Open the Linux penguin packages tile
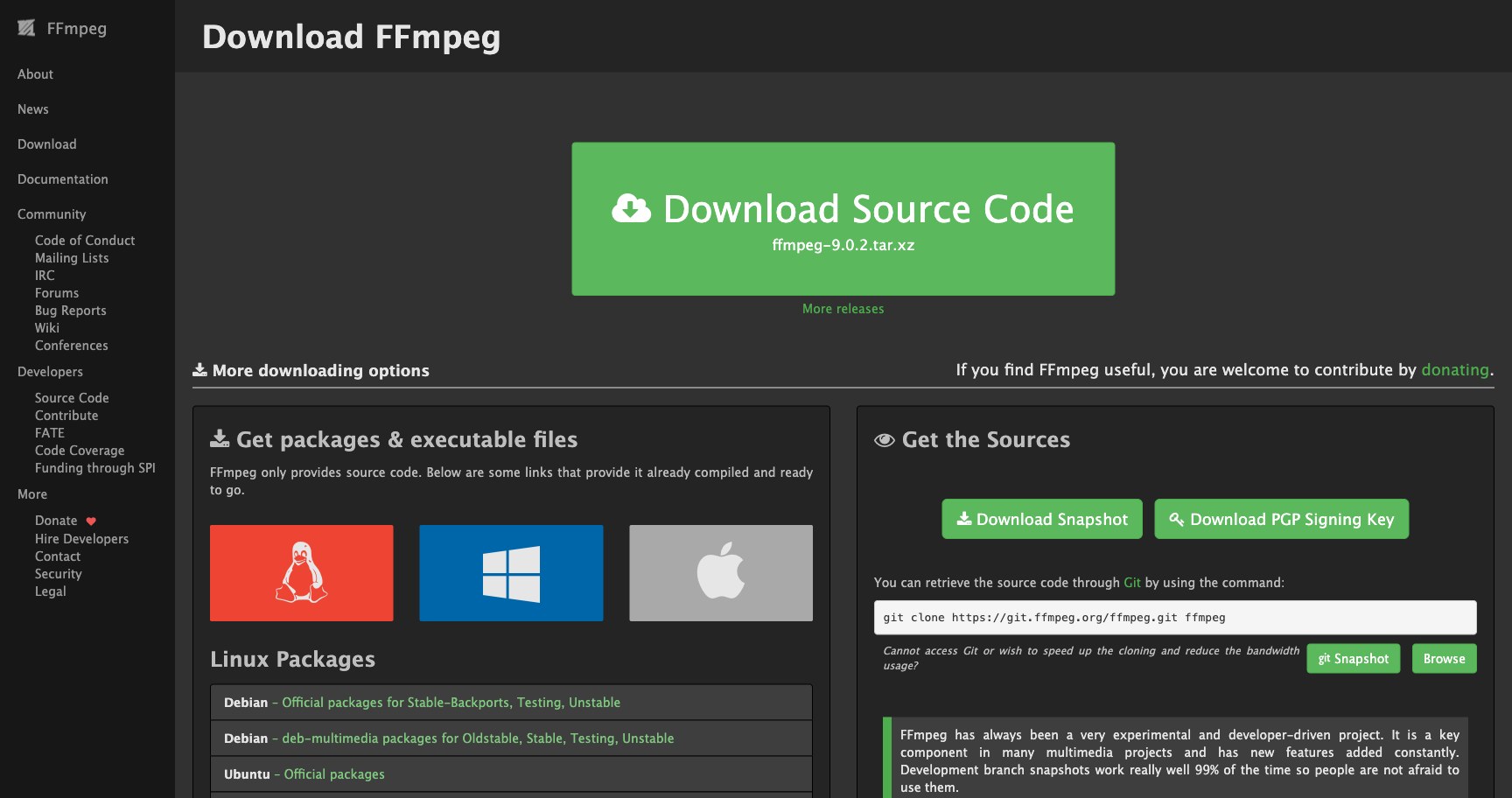Screen dimensions: 1512x798 (302, 573)
